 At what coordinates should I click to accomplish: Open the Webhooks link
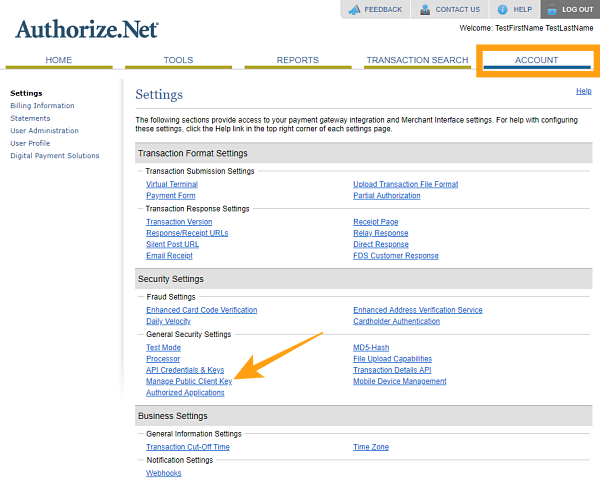pos(163,473)
